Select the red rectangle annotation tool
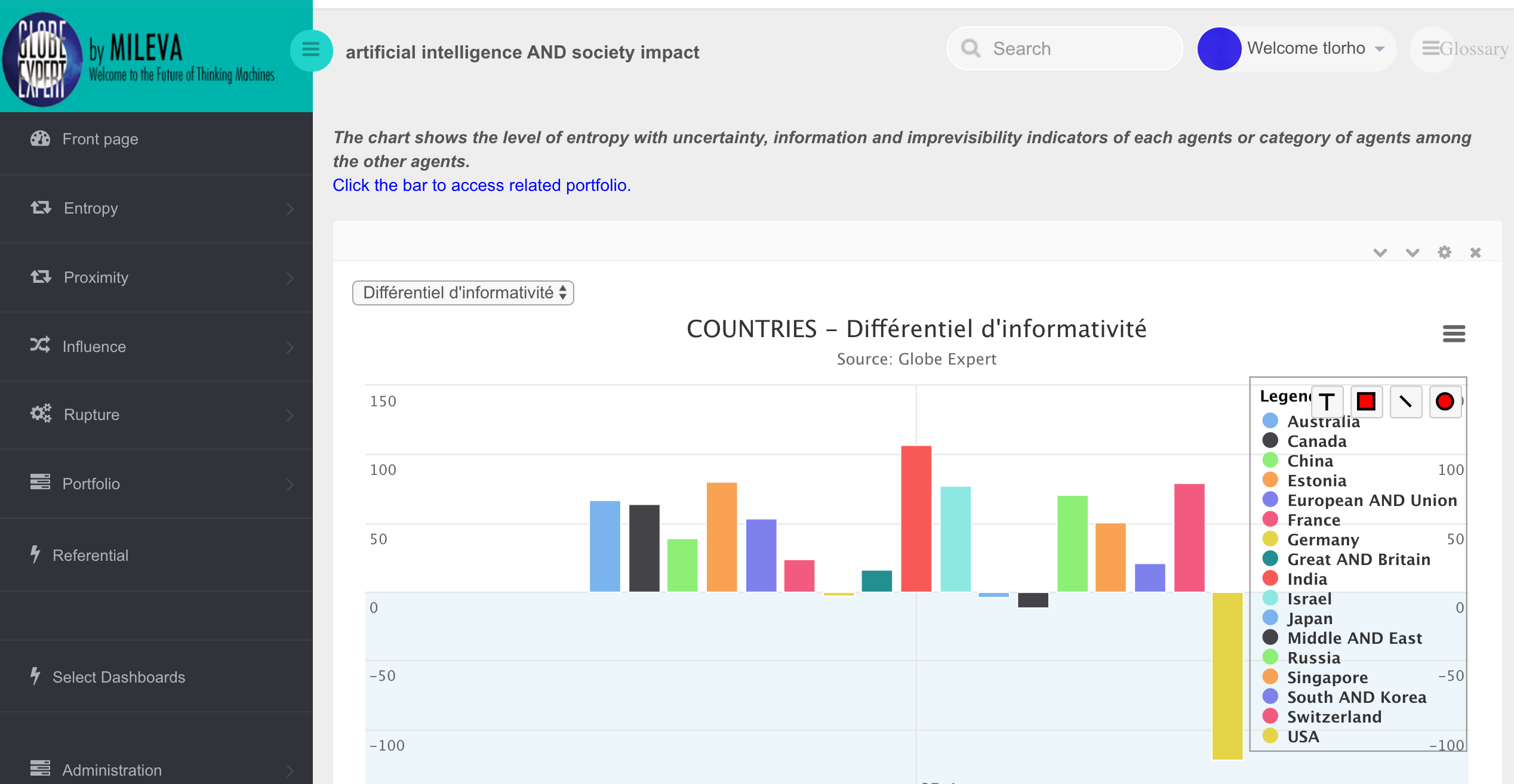 click(x=1366, y=402)
